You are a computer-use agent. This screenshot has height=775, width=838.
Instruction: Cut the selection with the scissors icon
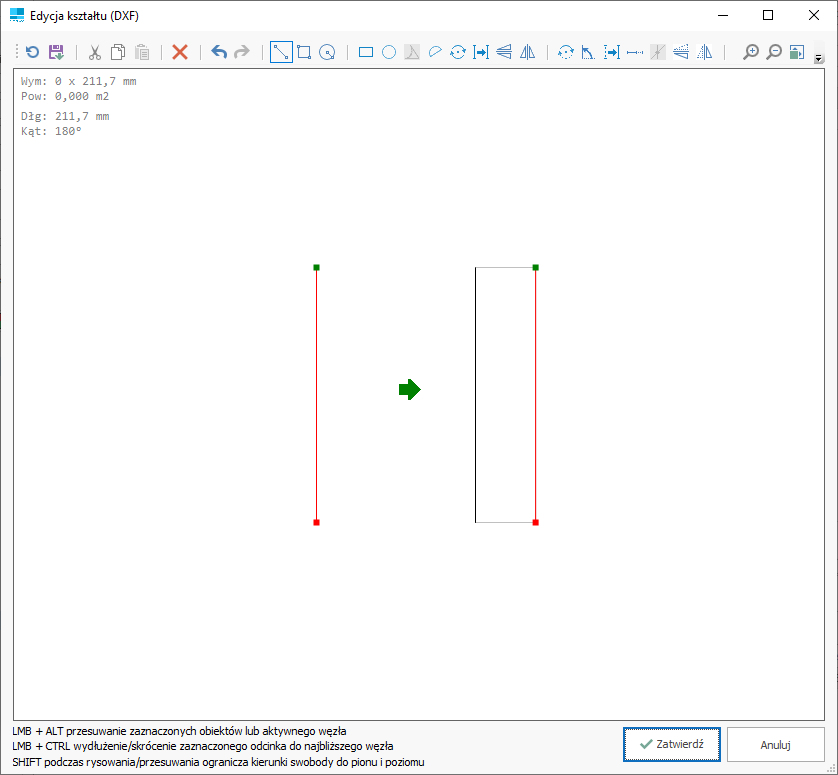pos(95,52)
